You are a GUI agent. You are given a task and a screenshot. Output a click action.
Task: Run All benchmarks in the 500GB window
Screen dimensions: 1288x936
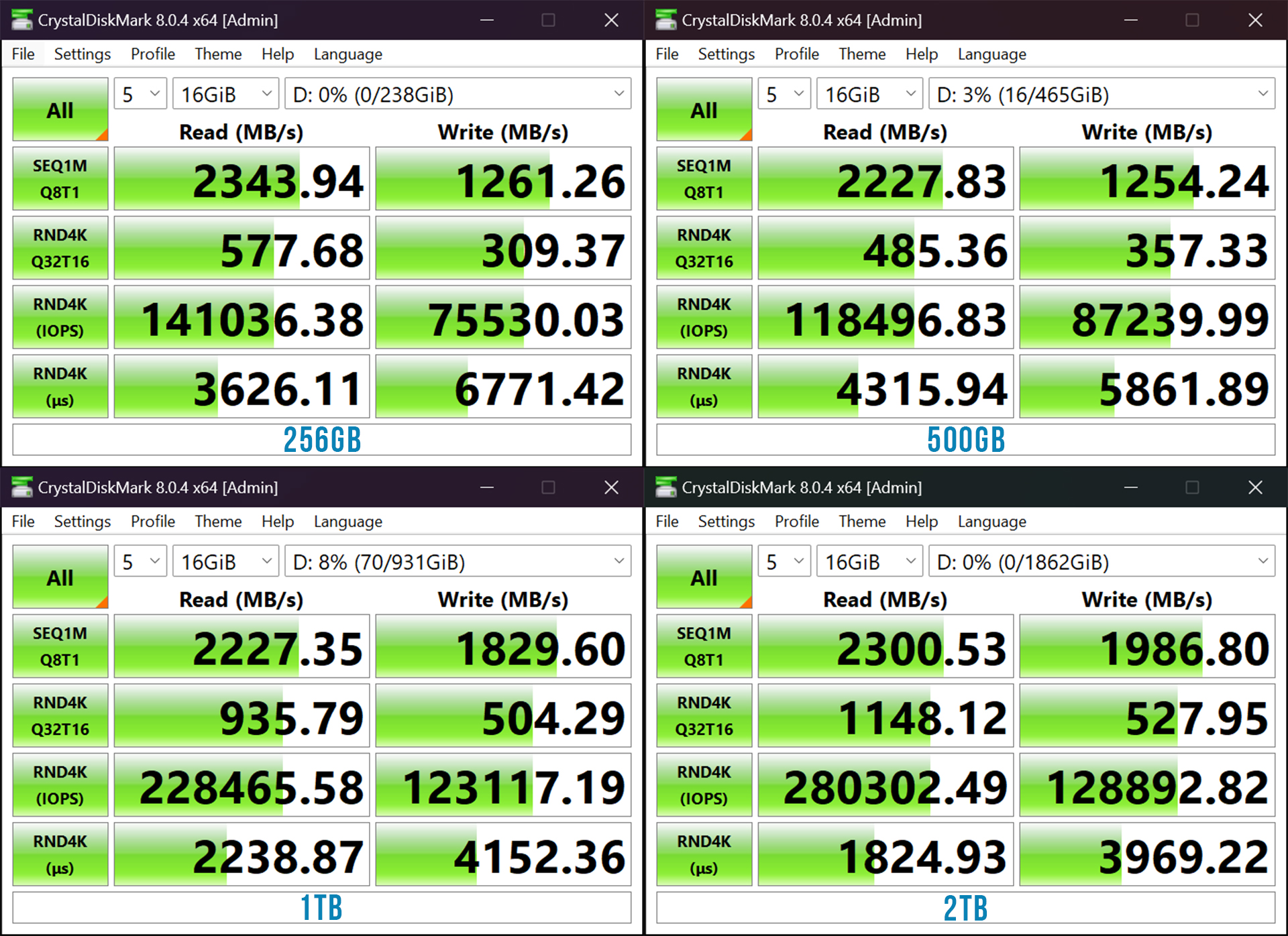tap(704, 109)
